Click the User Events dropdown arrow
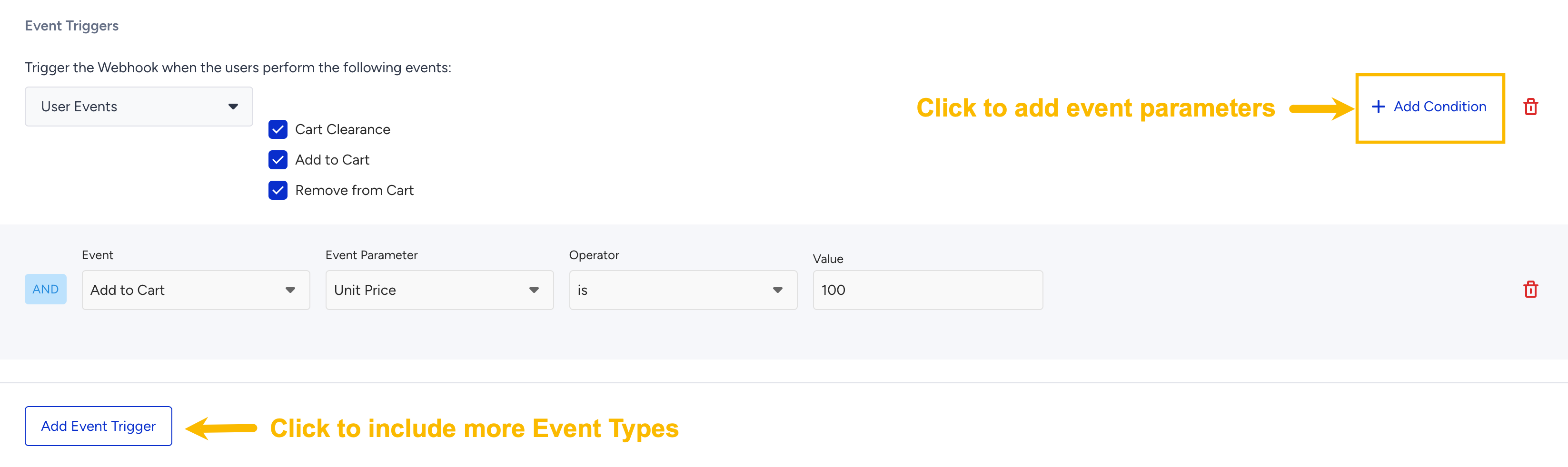The width and height of the screenshot is (1568, 467). point(233,107)
